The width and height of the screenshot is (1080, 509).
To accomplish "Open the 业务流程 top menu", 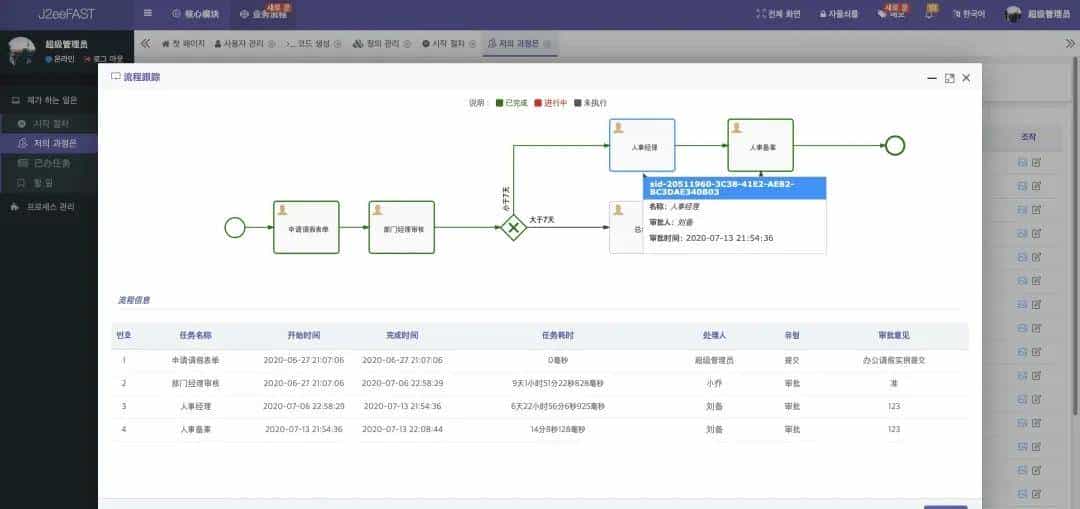I will click(264, 14).
